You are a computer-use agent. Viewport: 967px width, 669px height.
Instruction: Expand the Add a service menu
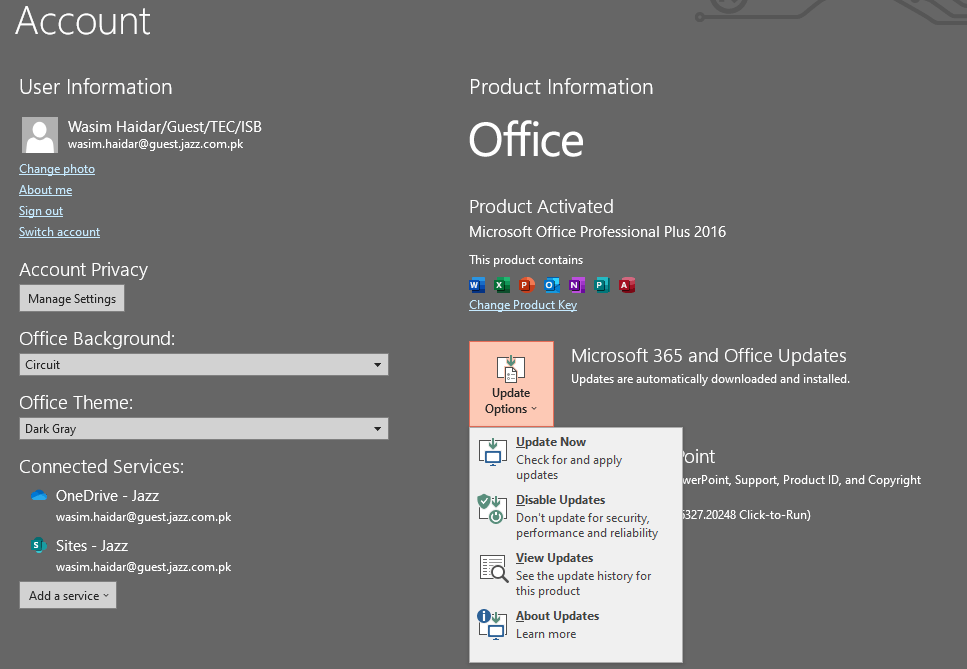(68, 596)
